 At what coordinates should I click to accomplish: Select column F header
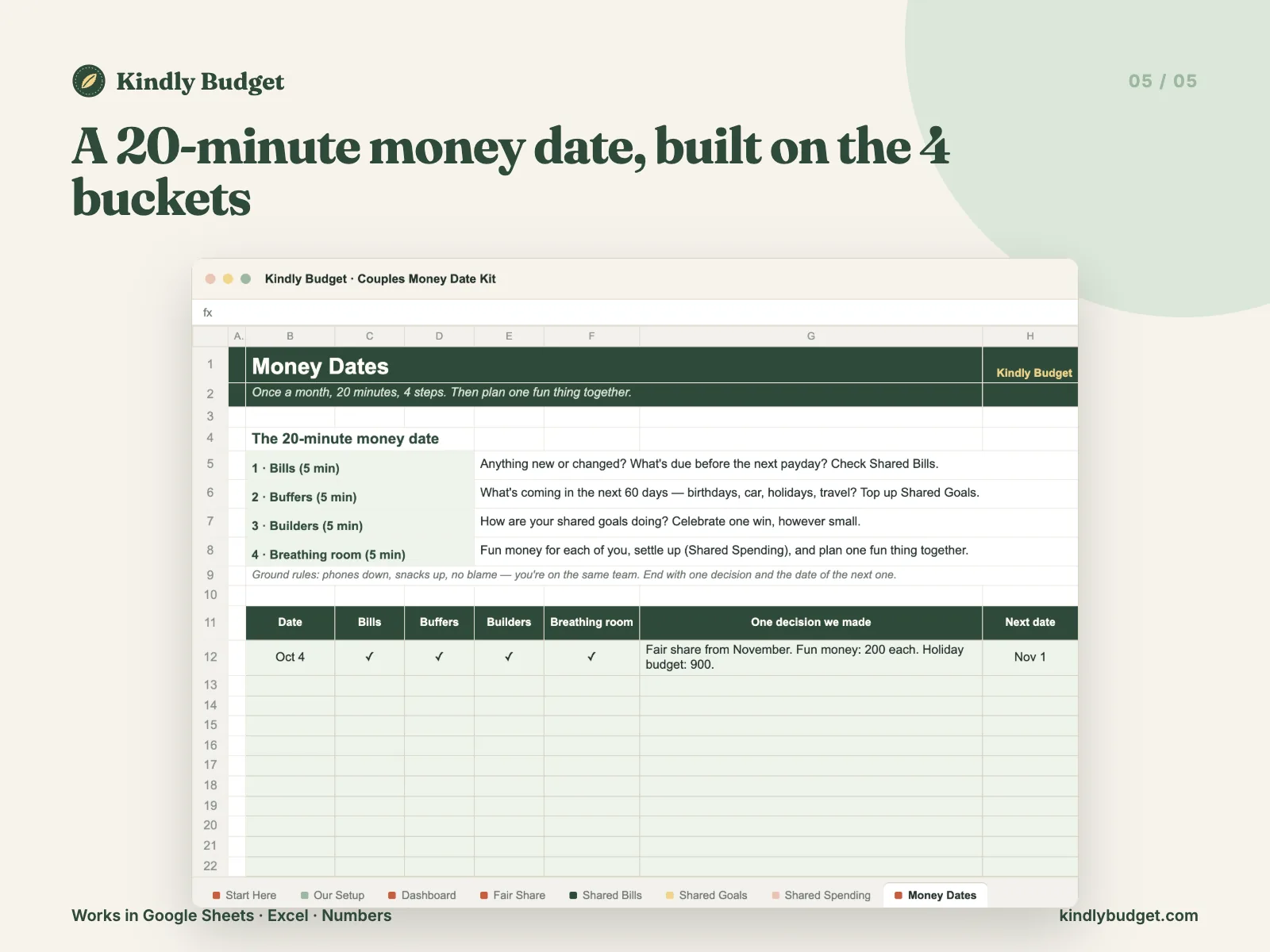point(592,336)
